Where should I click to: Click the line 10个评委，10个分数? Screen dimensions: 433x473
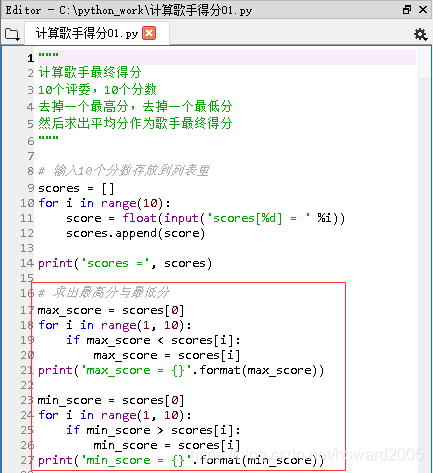tap(97, 89)
